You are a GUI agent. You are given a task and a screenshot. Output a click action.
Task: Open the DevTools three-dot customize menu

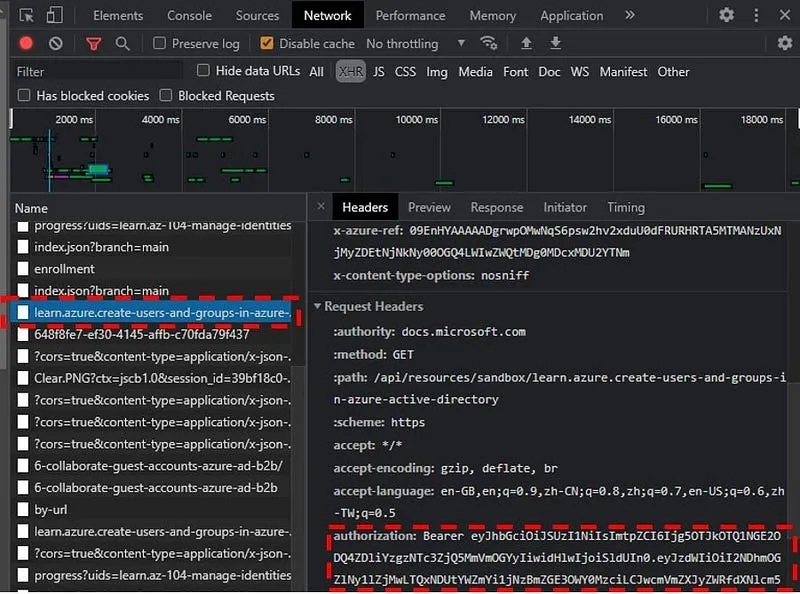click(x=756, y=15)
